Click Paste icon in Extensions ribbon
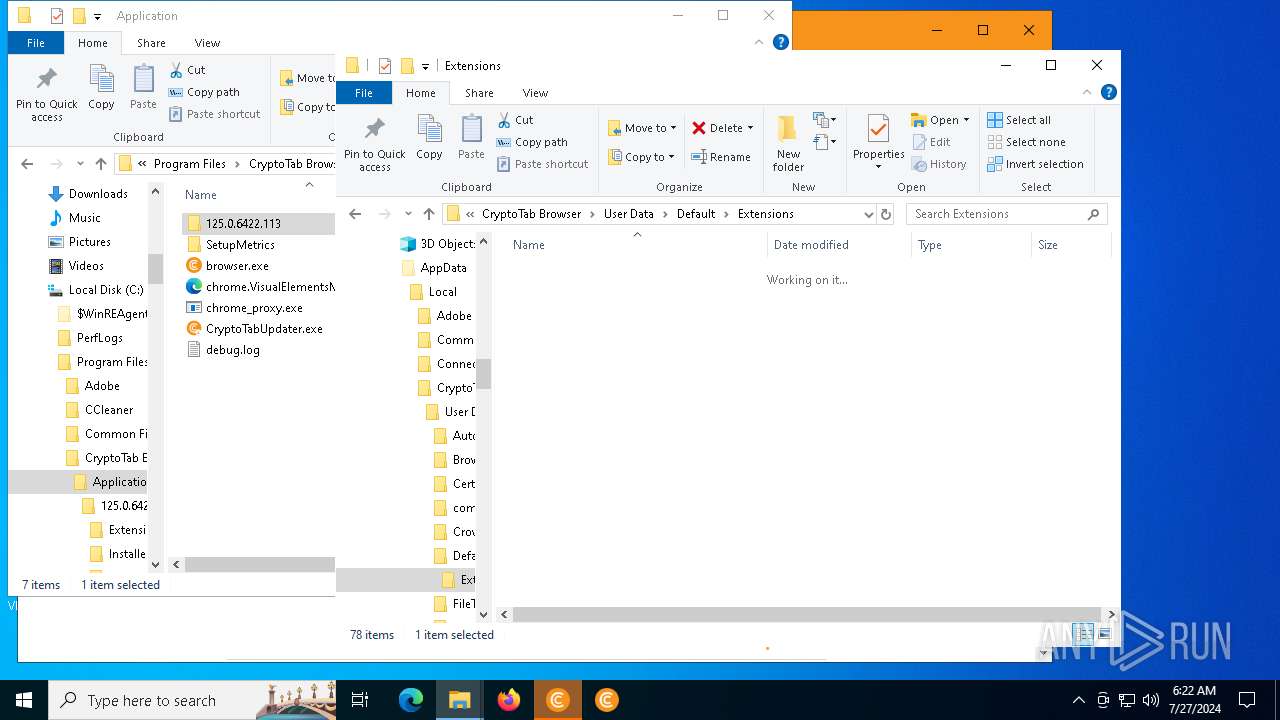This screenshot has height=720, width=1280. point(471,138)
